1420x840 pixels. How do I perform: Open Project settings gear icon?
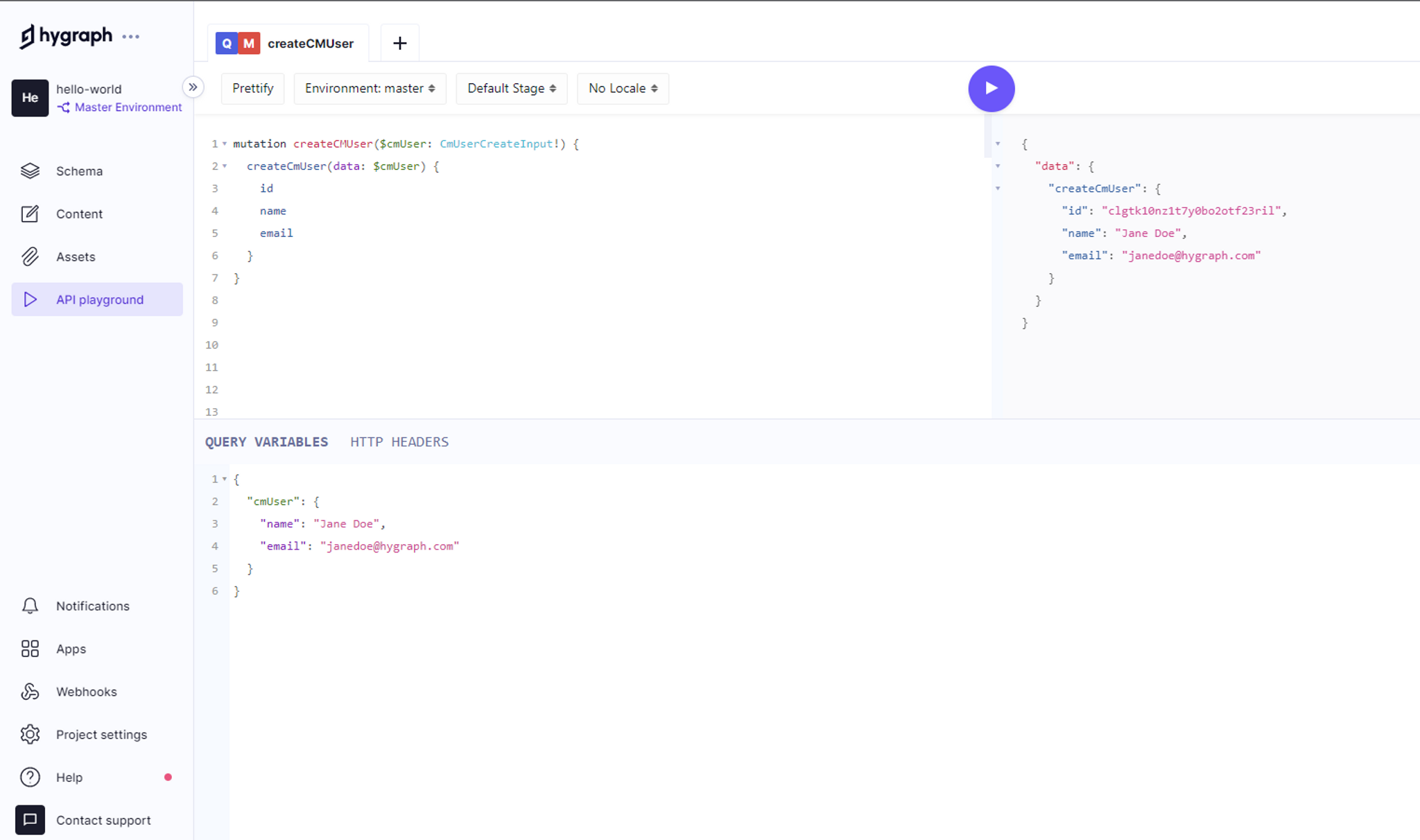30,734
